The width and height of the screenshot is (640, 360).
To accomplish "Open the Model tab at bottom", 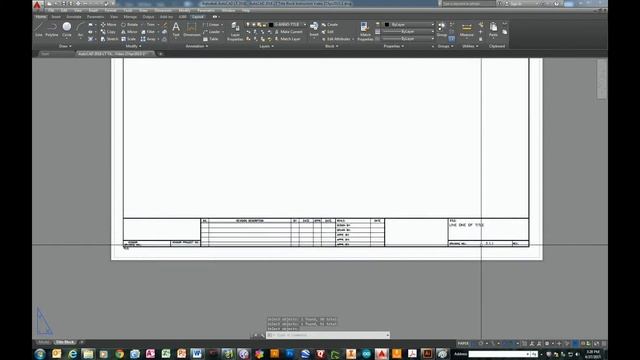I will click(x=43, y=342).
